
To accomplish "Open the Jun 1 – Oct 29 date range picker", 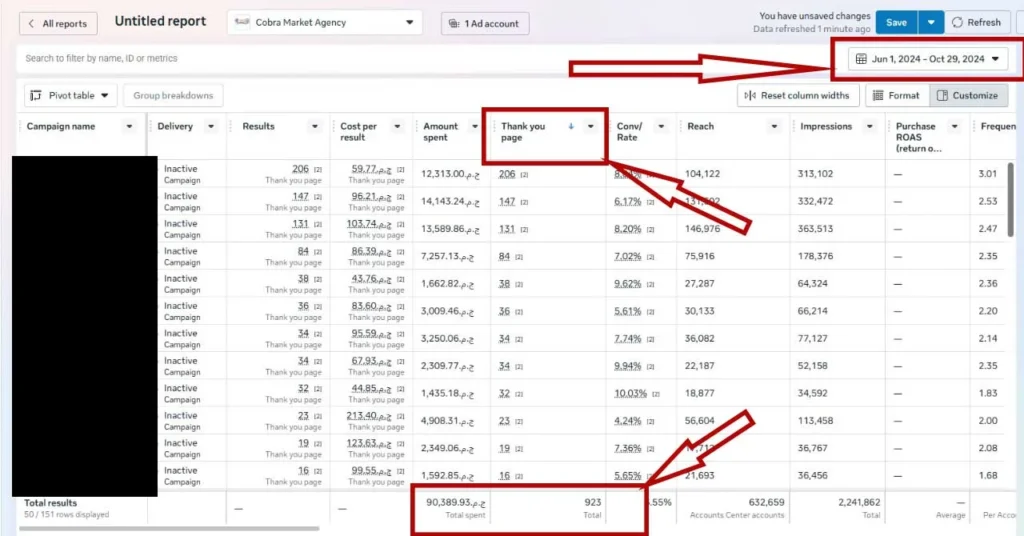I will [928, 59].
